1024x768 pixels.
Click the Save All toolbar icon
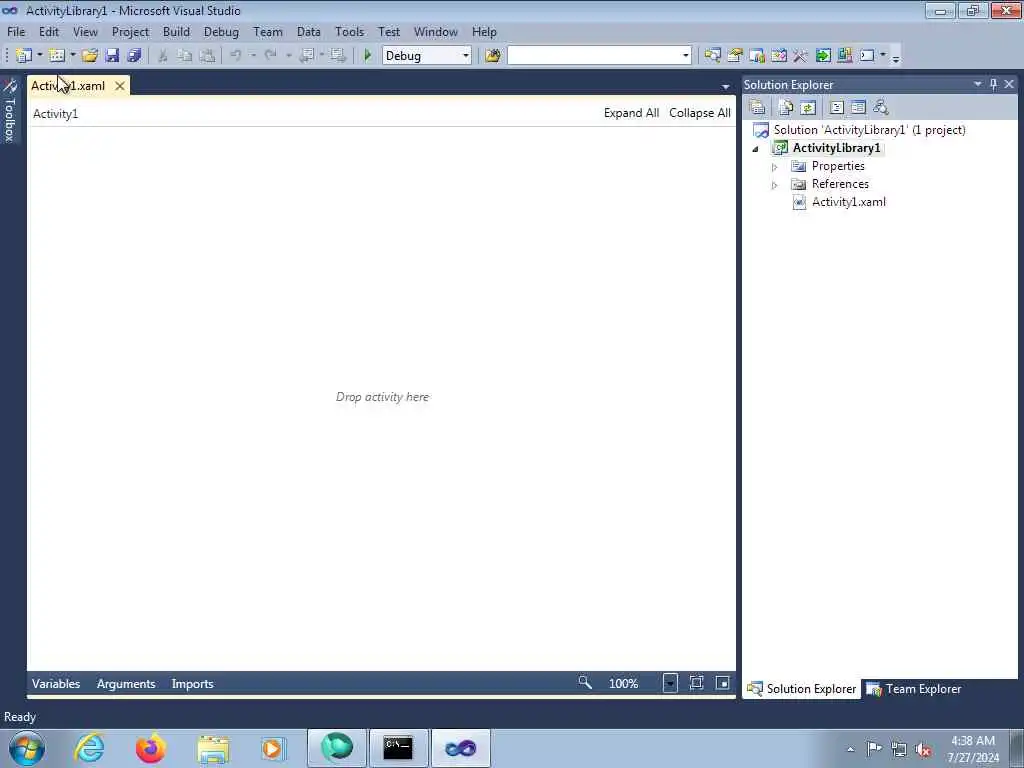click(135, 56)
